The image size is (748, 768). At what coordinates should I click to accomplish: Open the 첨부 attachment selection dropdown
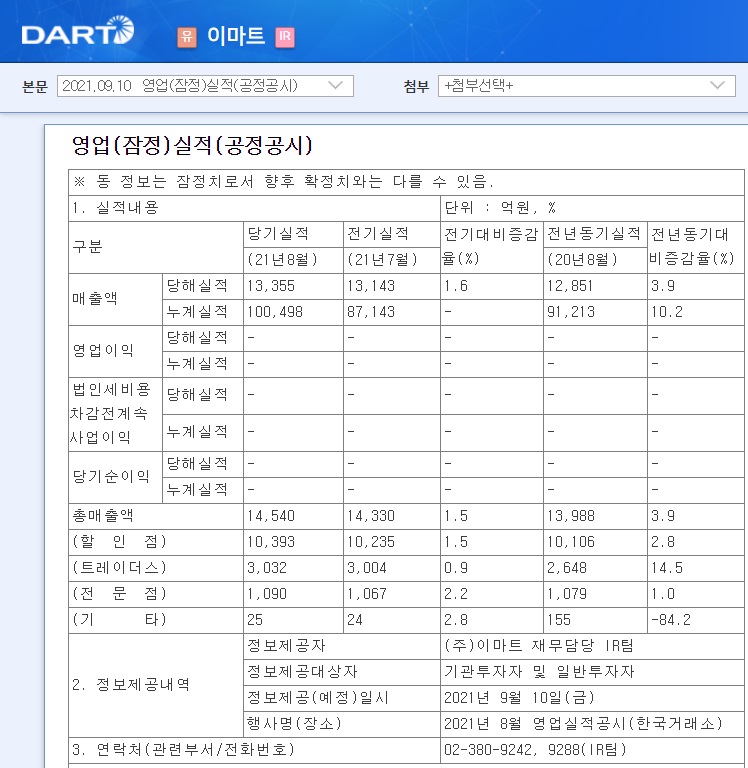[587, 86]
